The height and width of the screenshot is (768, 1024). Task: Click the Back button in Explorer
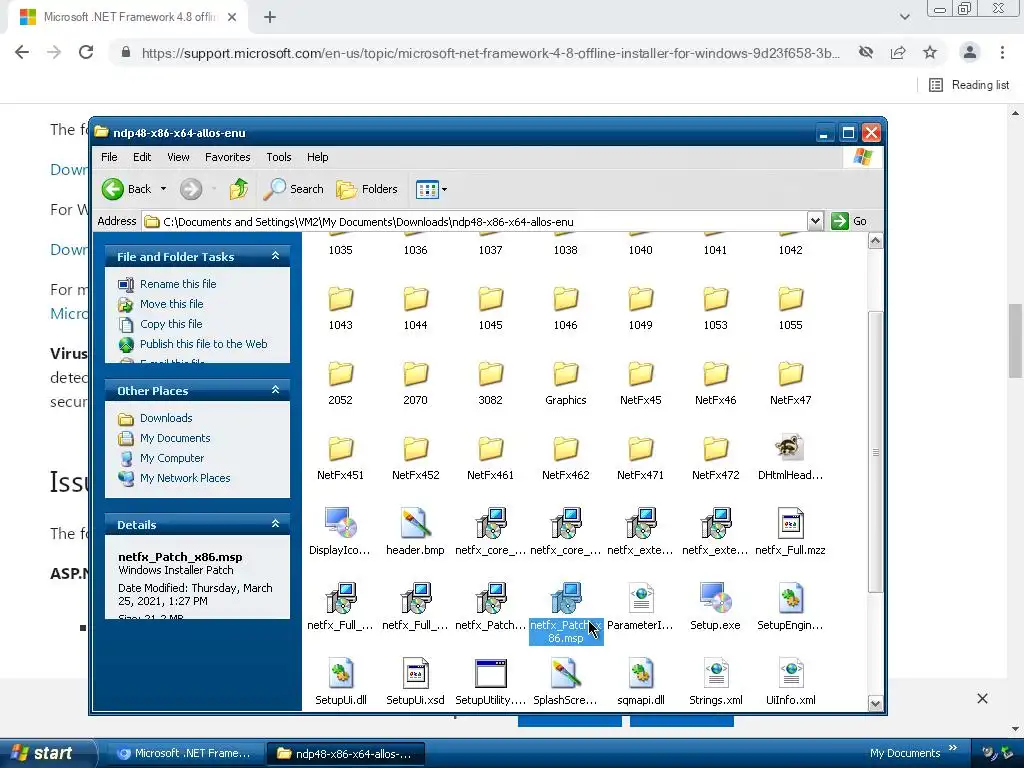[x=127, y=189]
